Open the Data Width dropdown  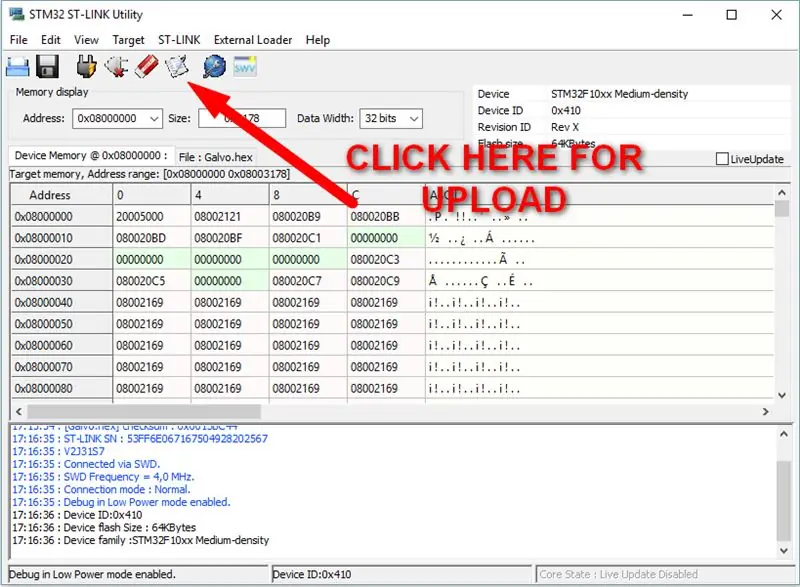(414, 119)
